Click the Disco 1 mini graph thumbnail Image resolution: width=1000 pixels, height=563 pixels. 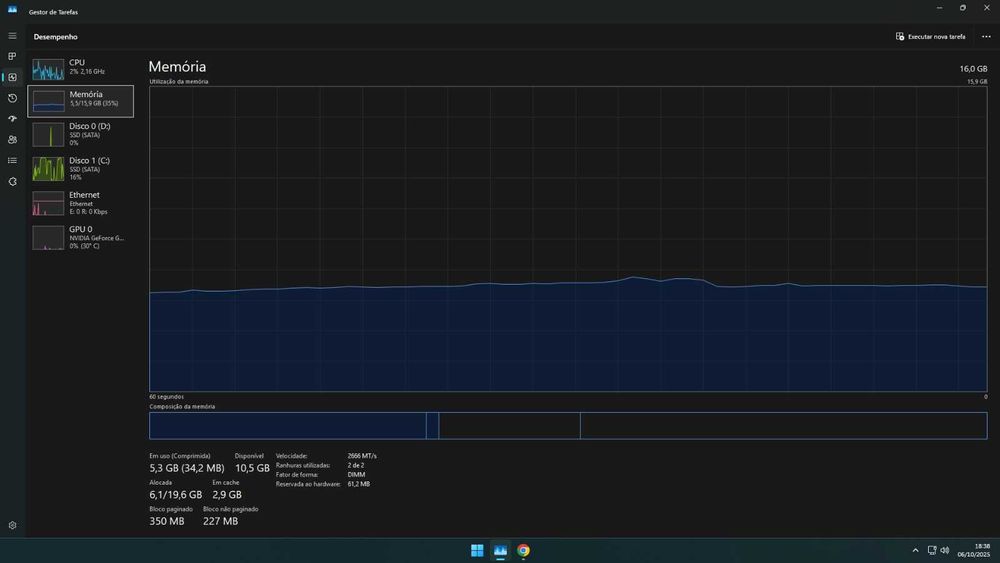[48, 169]
